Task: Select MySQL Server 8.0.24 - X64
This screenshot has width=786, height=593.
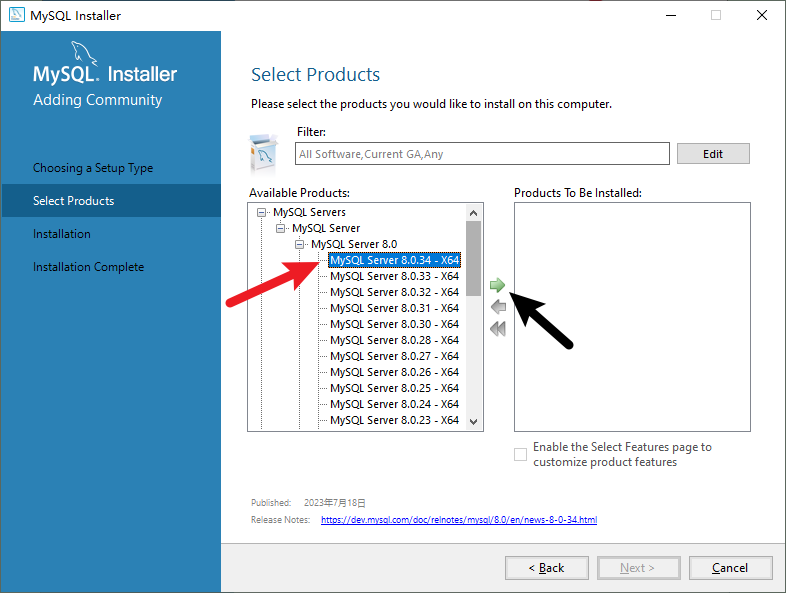Action: click(x=394, y=405)
